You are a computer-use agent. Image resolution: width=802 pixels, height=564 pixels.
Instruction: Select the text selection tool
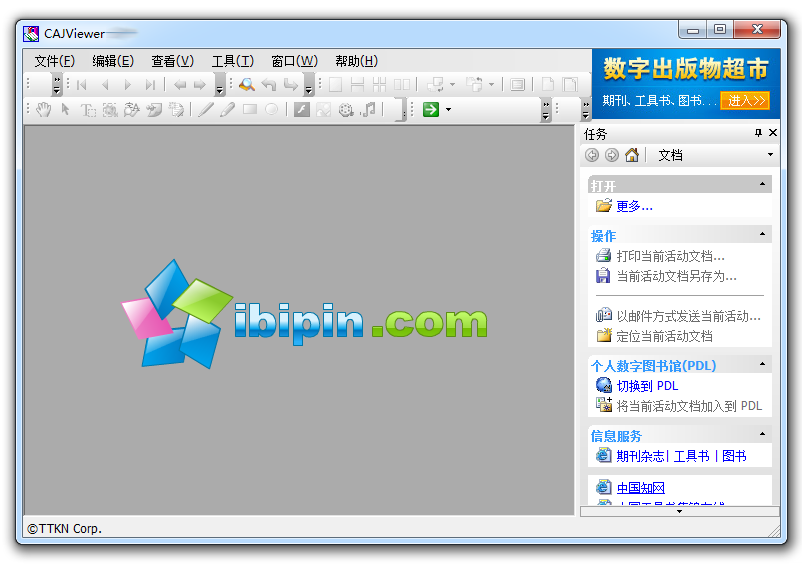[x=88, y=110]
